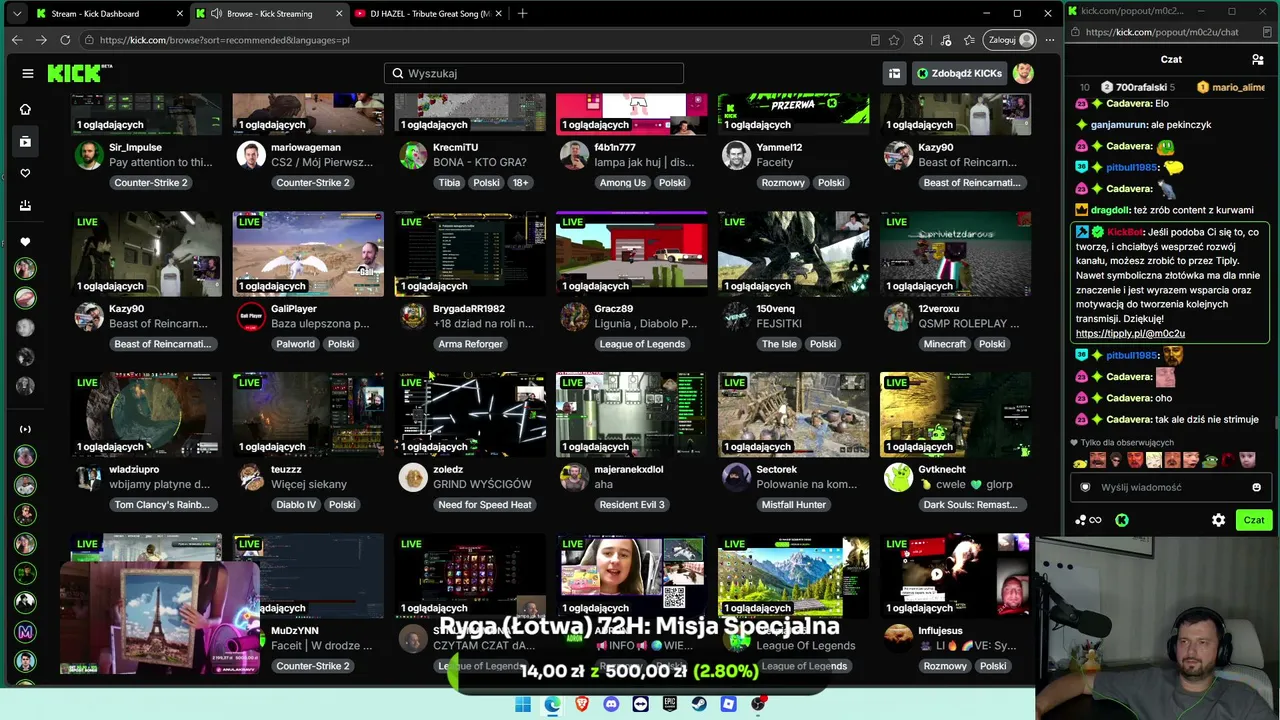Image resolution: width=1280 pixels, height=720 pixels.
Task: Click the filled heart icon in sidebar
Action: coord(26,241)
